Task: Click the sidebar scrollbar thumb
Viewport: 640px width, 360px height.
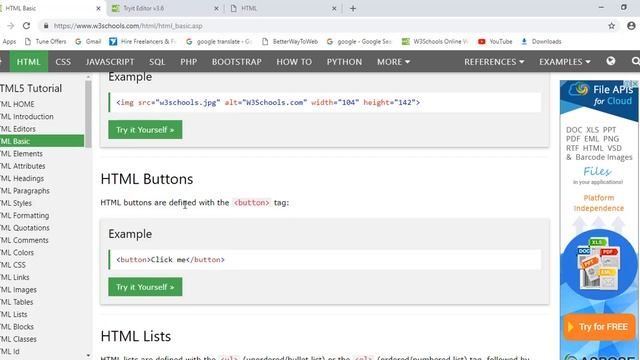Action: click(88, 113)
